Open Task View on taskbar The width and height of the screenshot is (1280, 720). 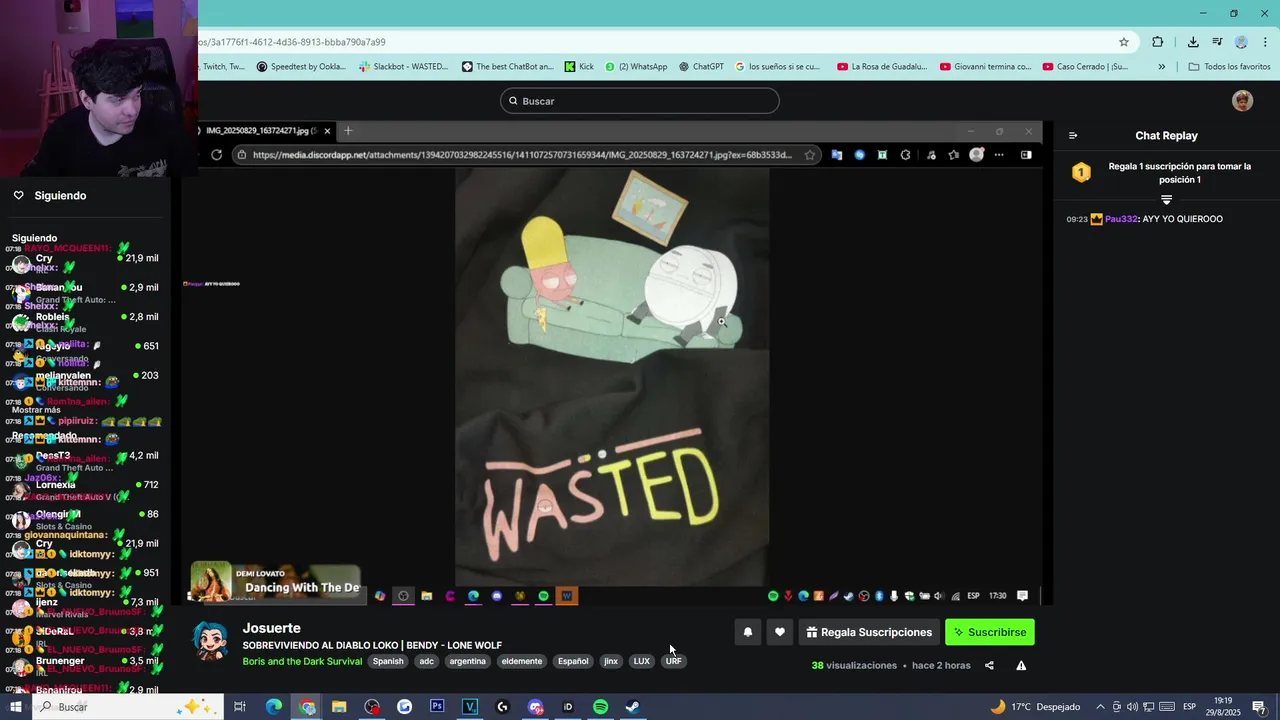(x=240, y=707)
